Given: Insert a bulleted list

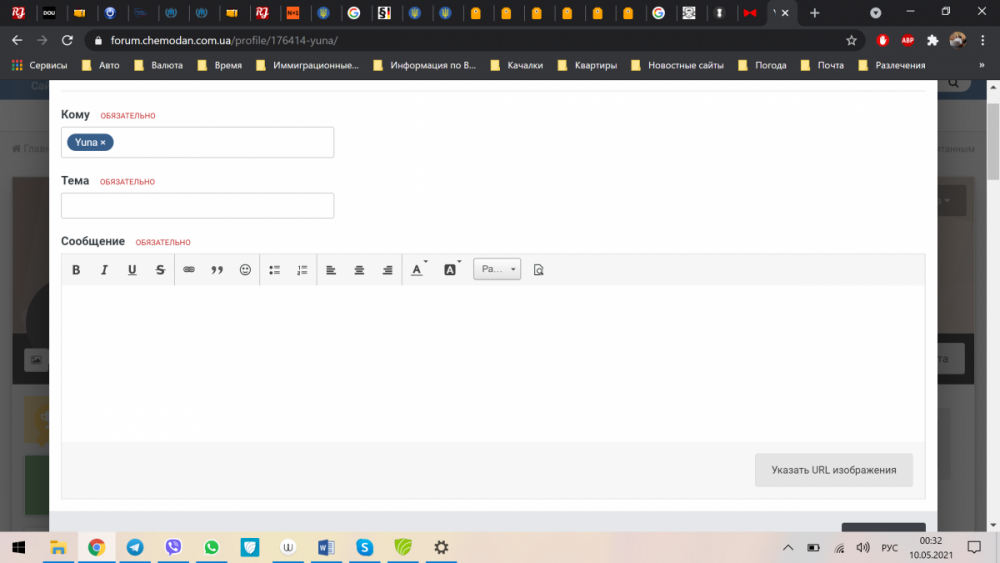Looking at the screenshot, I should pyautogui.click(x=274, y=270).
